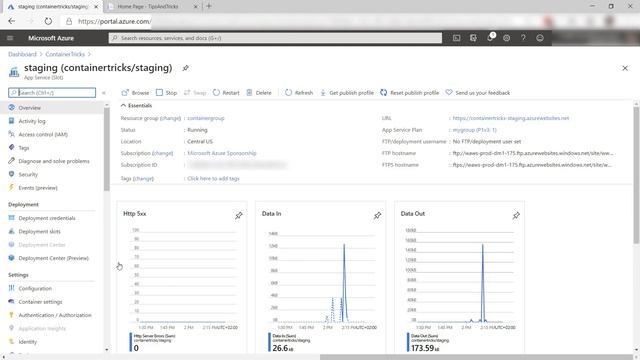Click the main content vertical scrollbar
The image size is (640, 360).
tap(636, 176)
